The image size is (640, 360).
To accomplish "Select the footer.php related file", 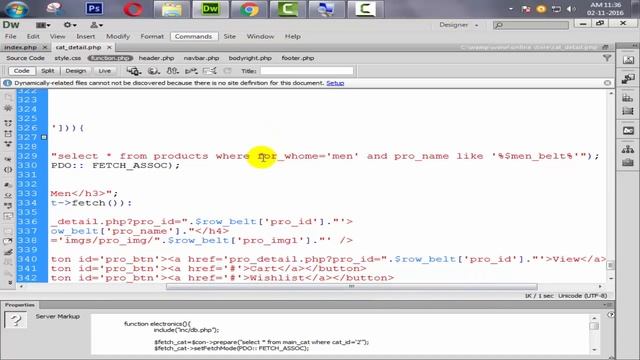I will click(x=298, y=58).
